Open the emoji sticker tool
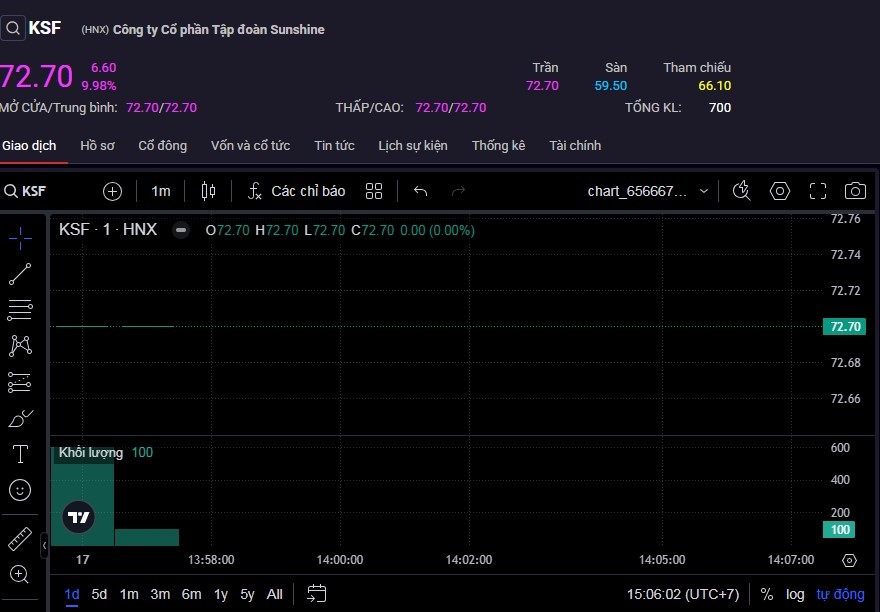The width and height of the screenshot is (880, 612). (x=20, y=490)
